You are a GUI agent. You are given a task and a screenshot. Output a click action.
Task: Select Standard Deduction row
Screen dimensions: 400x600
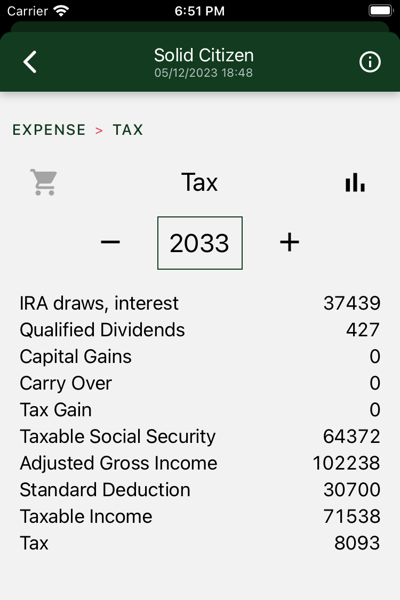tap(200, 490)
